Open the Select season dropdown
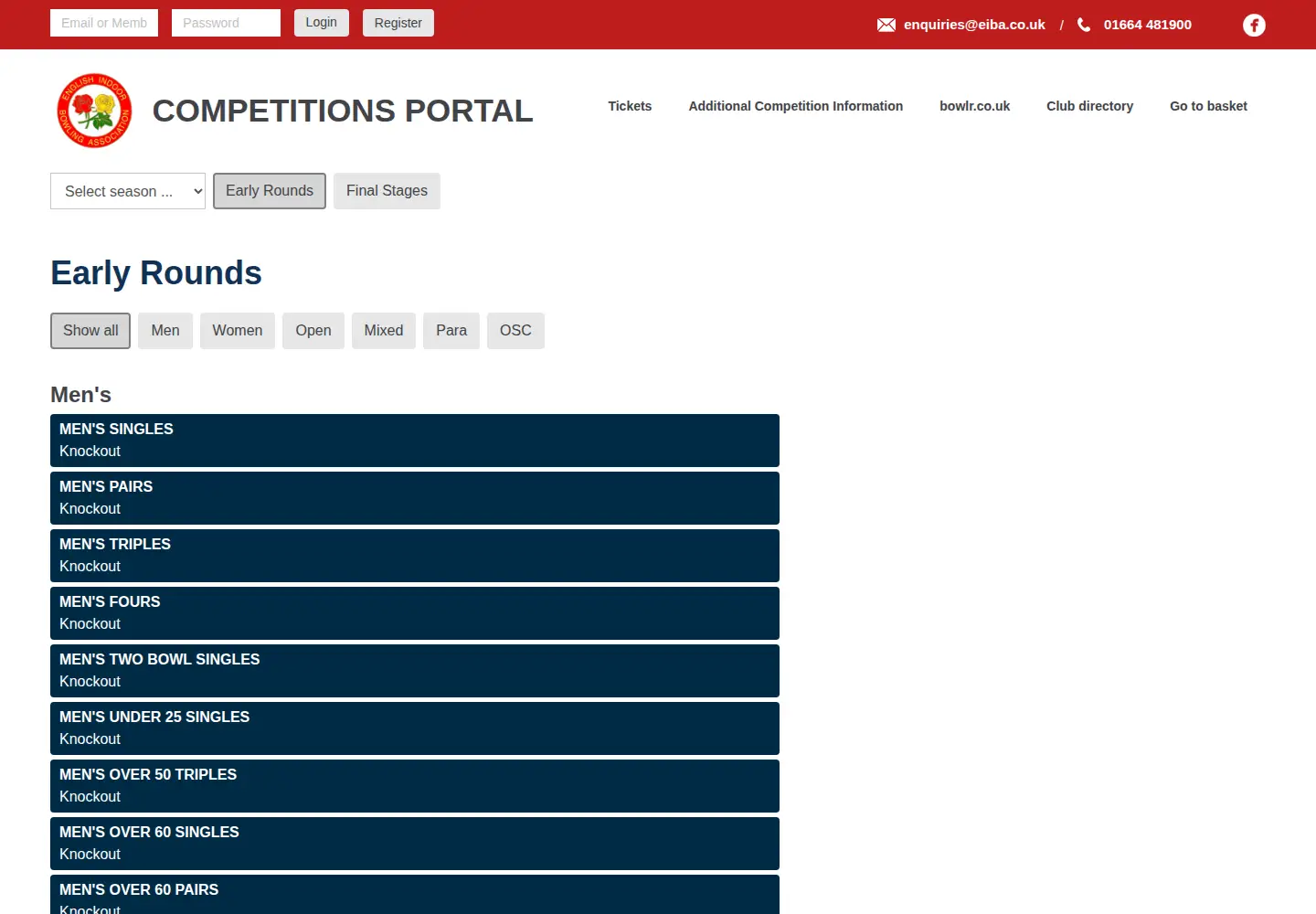This screenshot has height=914, width=1316. pyautogui.click(x=128, y=191)
